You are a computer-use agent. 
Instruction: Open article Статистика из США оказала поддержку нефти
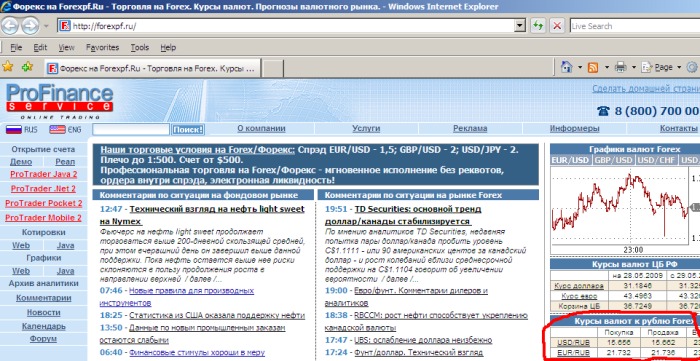tap(217, 315)
